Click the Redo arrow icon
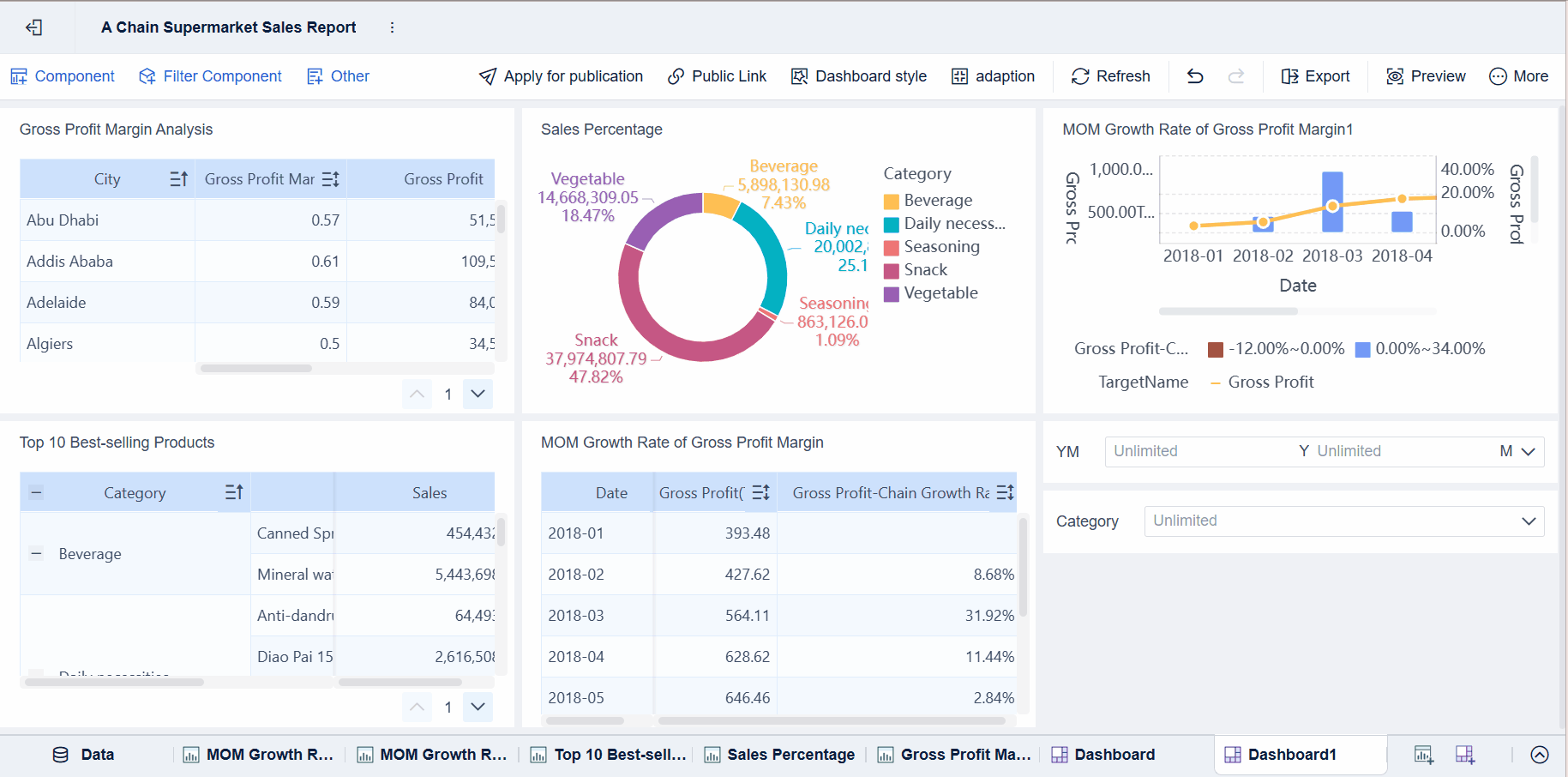The height and width of the screenshot is (777, 1568). pos(1235,76)
